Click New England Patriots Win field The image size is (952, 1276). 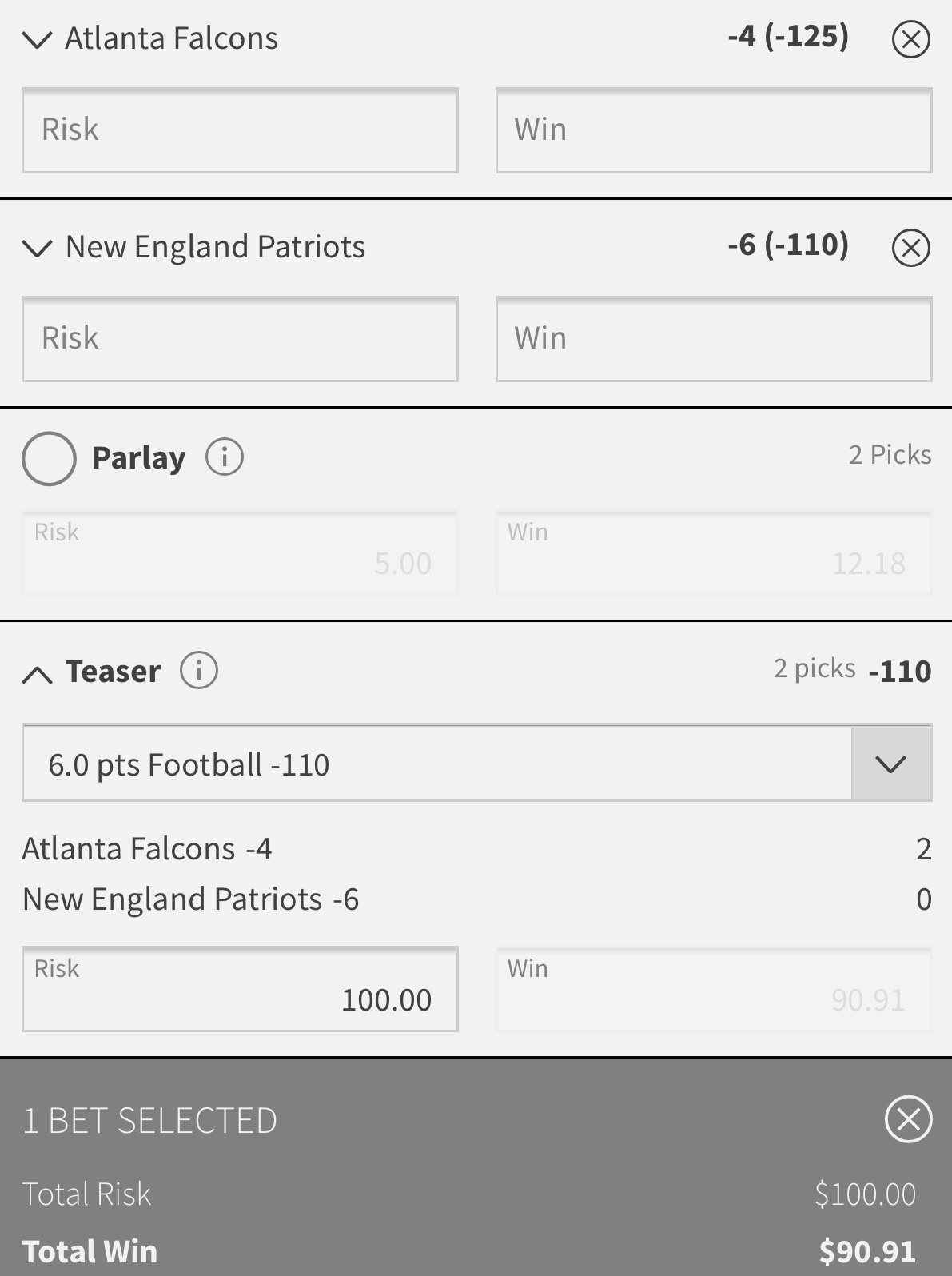point(713,339)
